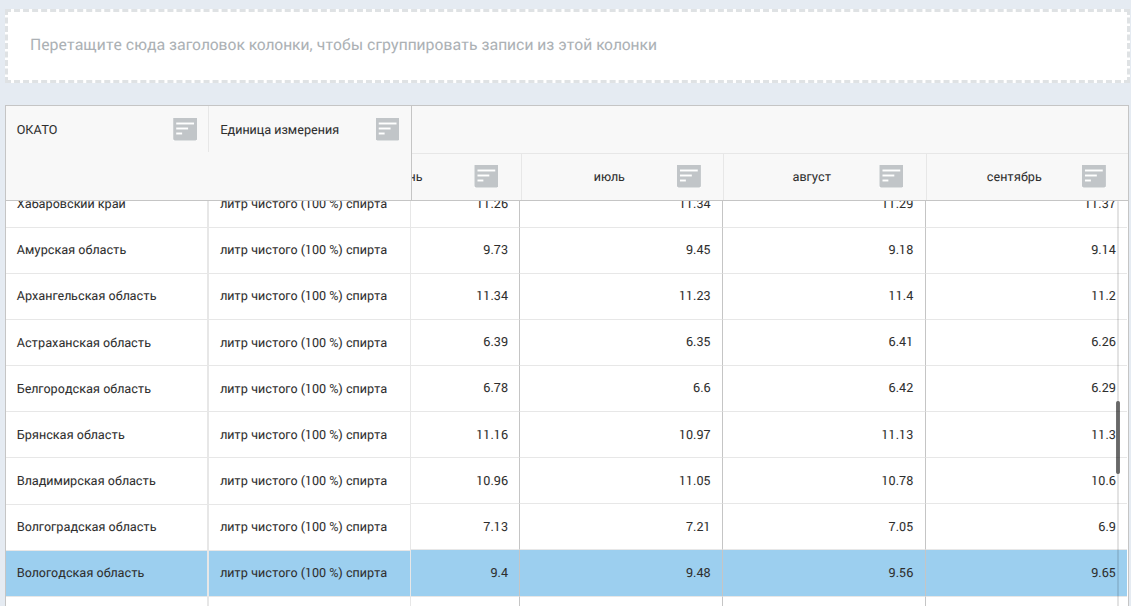This screenshot has width=1131, height=606.
Task: Sort table by июль column header
Action: pos(608,177)
